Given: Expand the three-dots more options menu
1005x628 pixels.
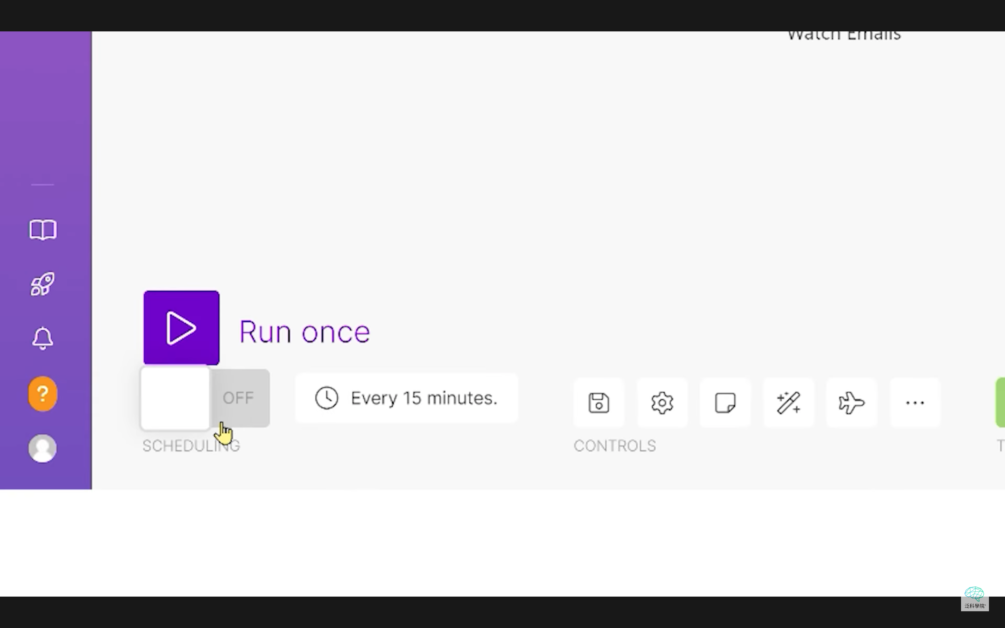Looking at the screenshot, I should point(915,403).
